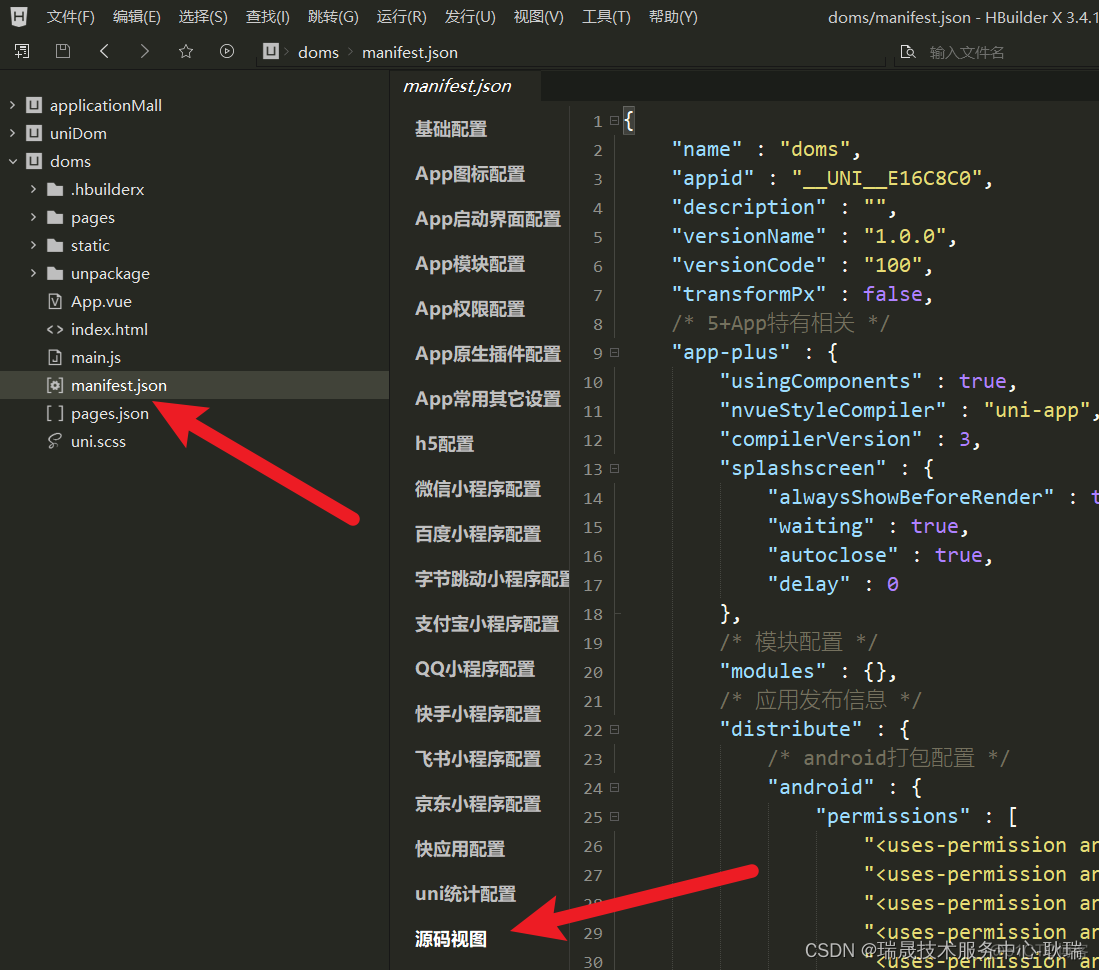Click the search icon beside file name input
Viewport: 1099px width, 970px height.
click(907, 52)
